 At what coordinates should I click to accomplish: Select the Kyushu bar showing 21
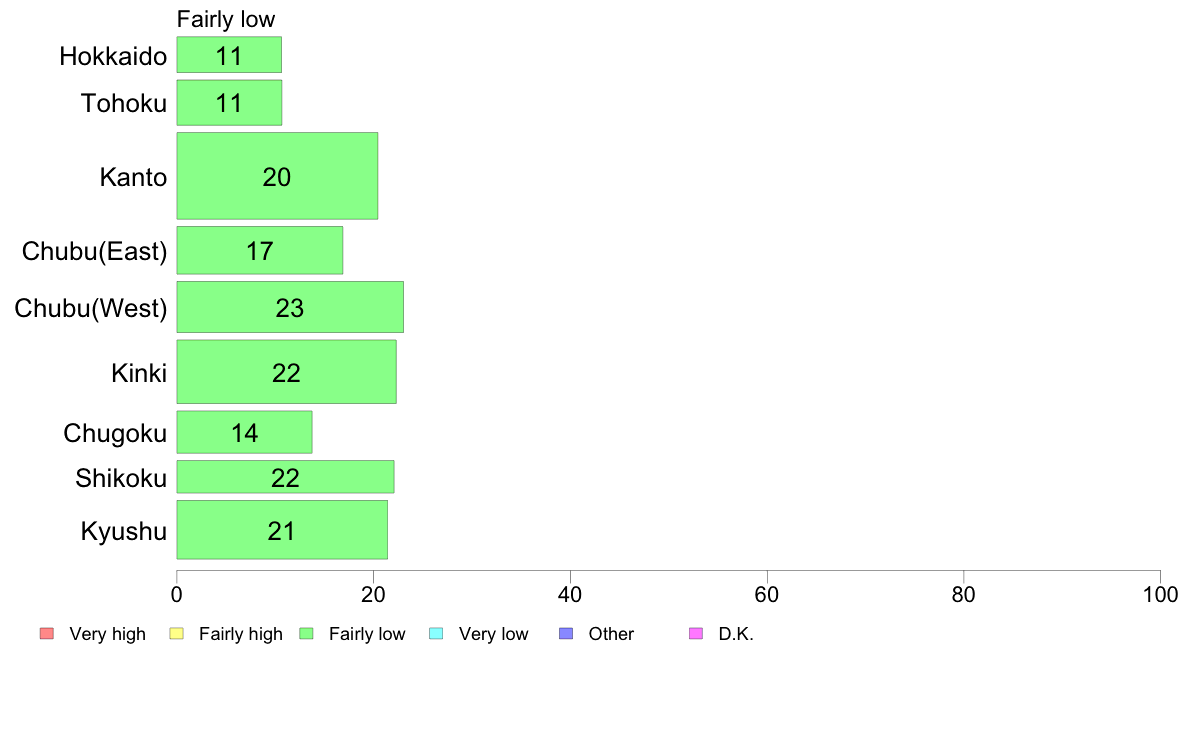[282, 530]
